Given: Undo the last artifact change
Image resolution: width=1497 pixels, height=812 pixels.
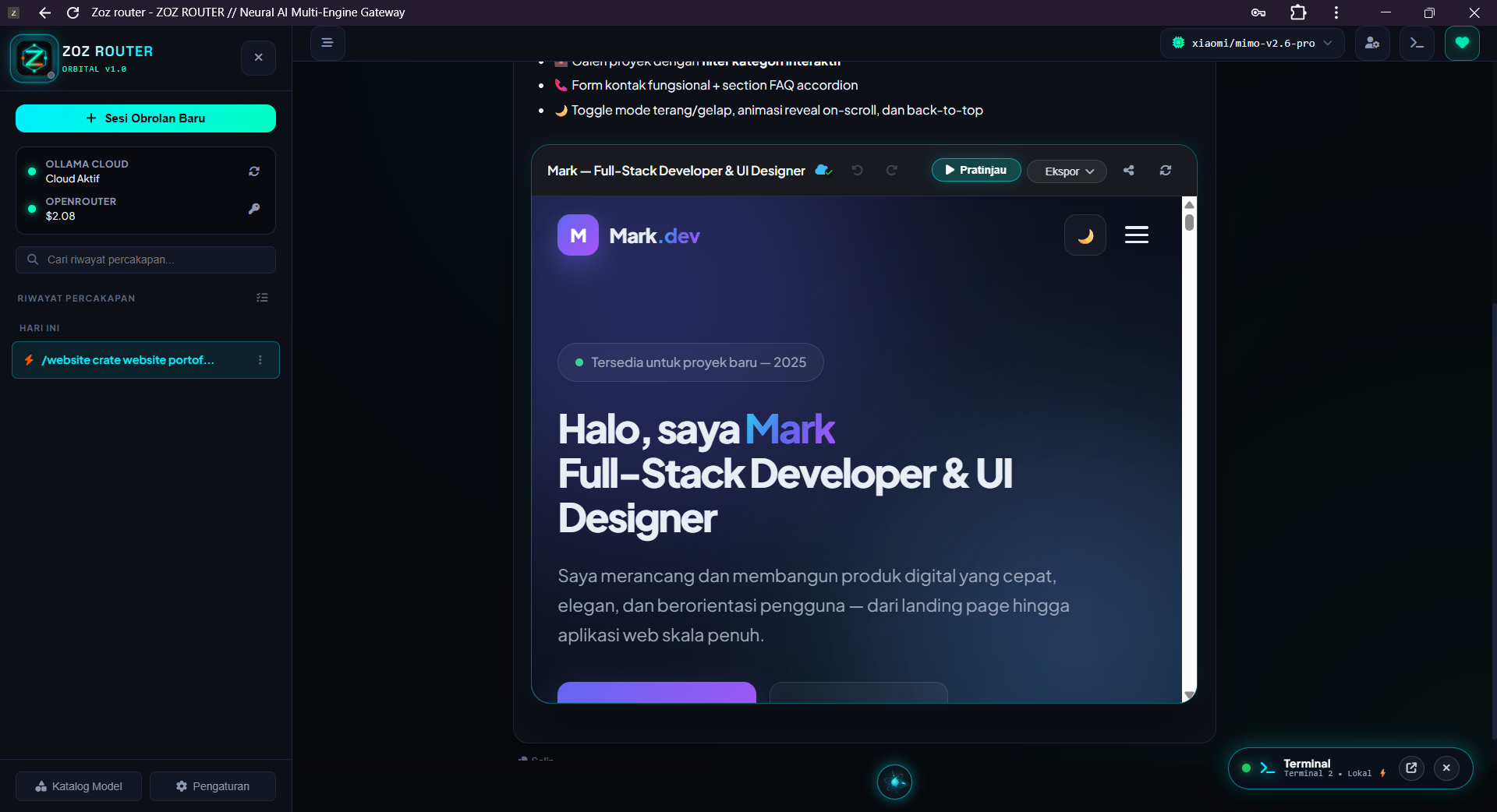Looking at the screenshot, I should (x=858, y=170).
